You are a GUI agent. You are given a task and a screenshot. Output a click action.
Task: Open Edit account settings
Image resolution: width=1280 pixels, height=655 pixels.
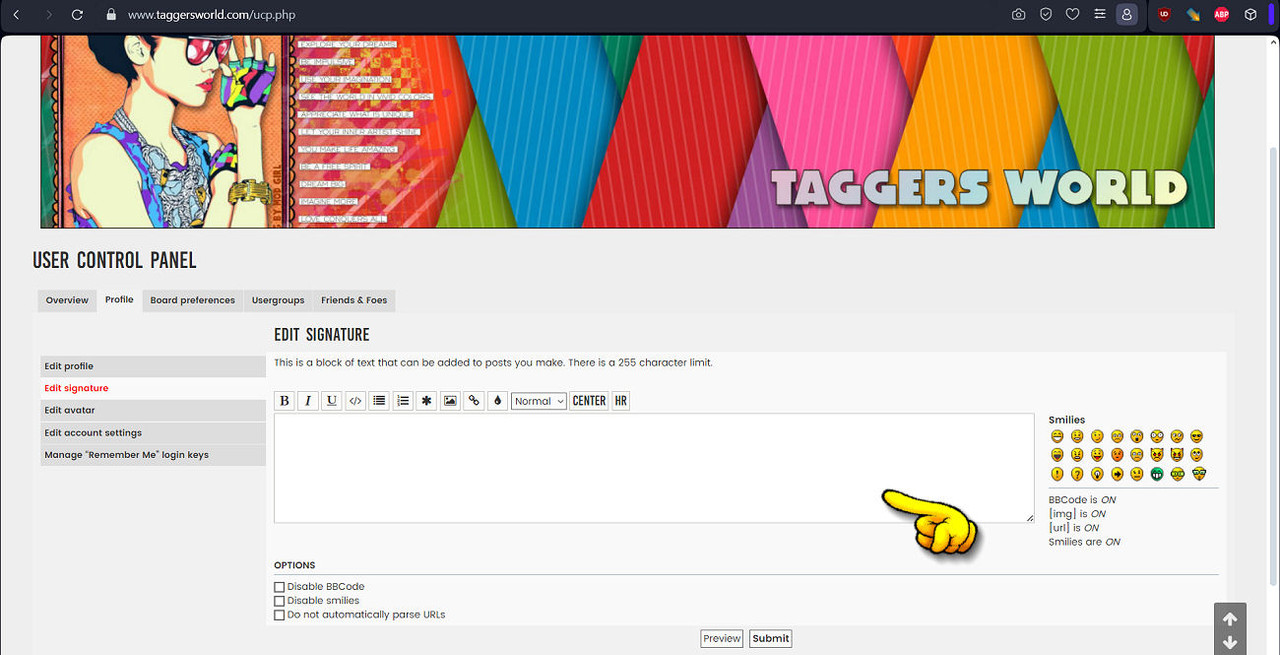coord(153,433)
